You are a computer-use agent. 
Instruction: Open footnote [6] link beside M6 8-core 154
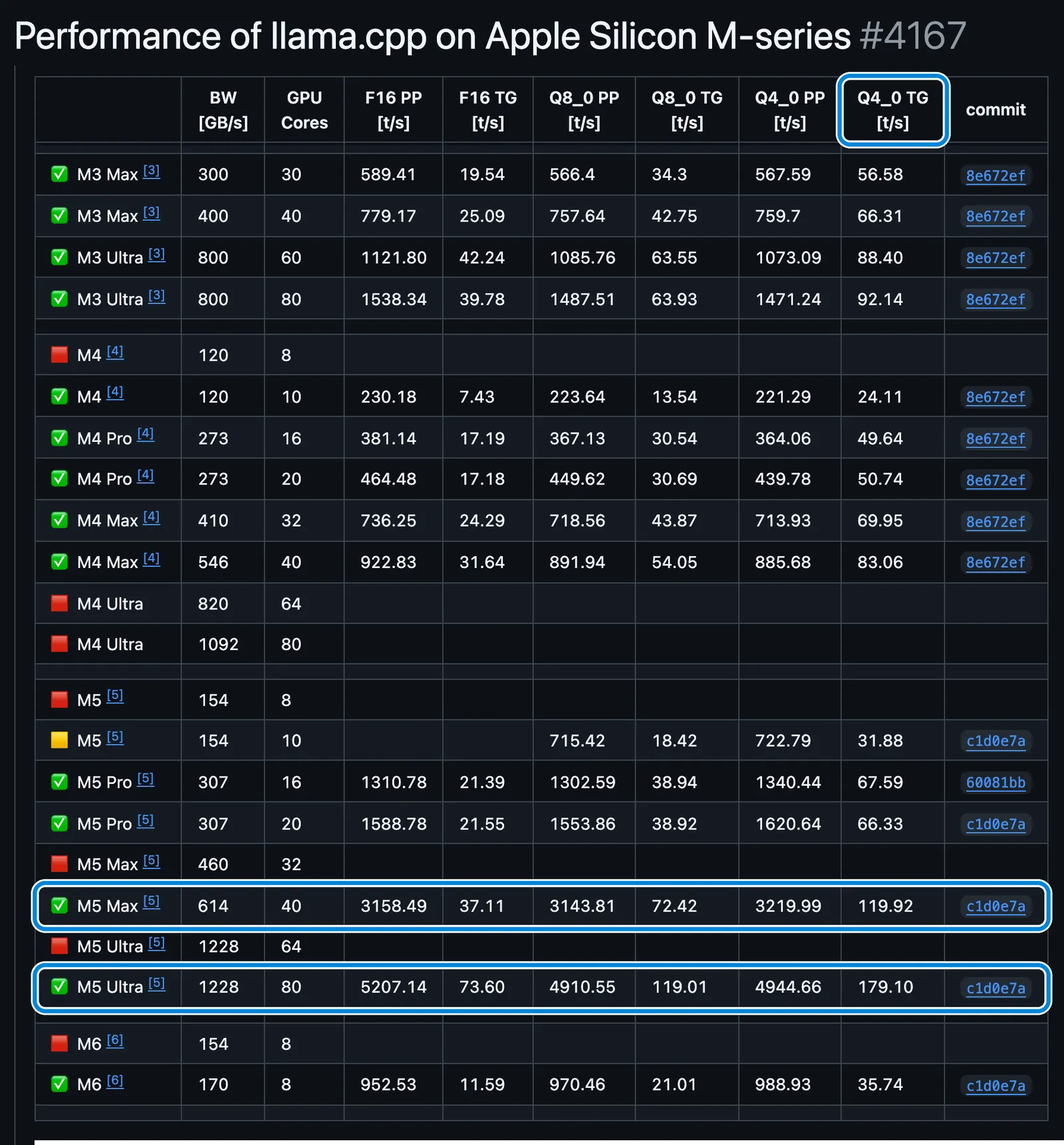[x=115, y=1041]
